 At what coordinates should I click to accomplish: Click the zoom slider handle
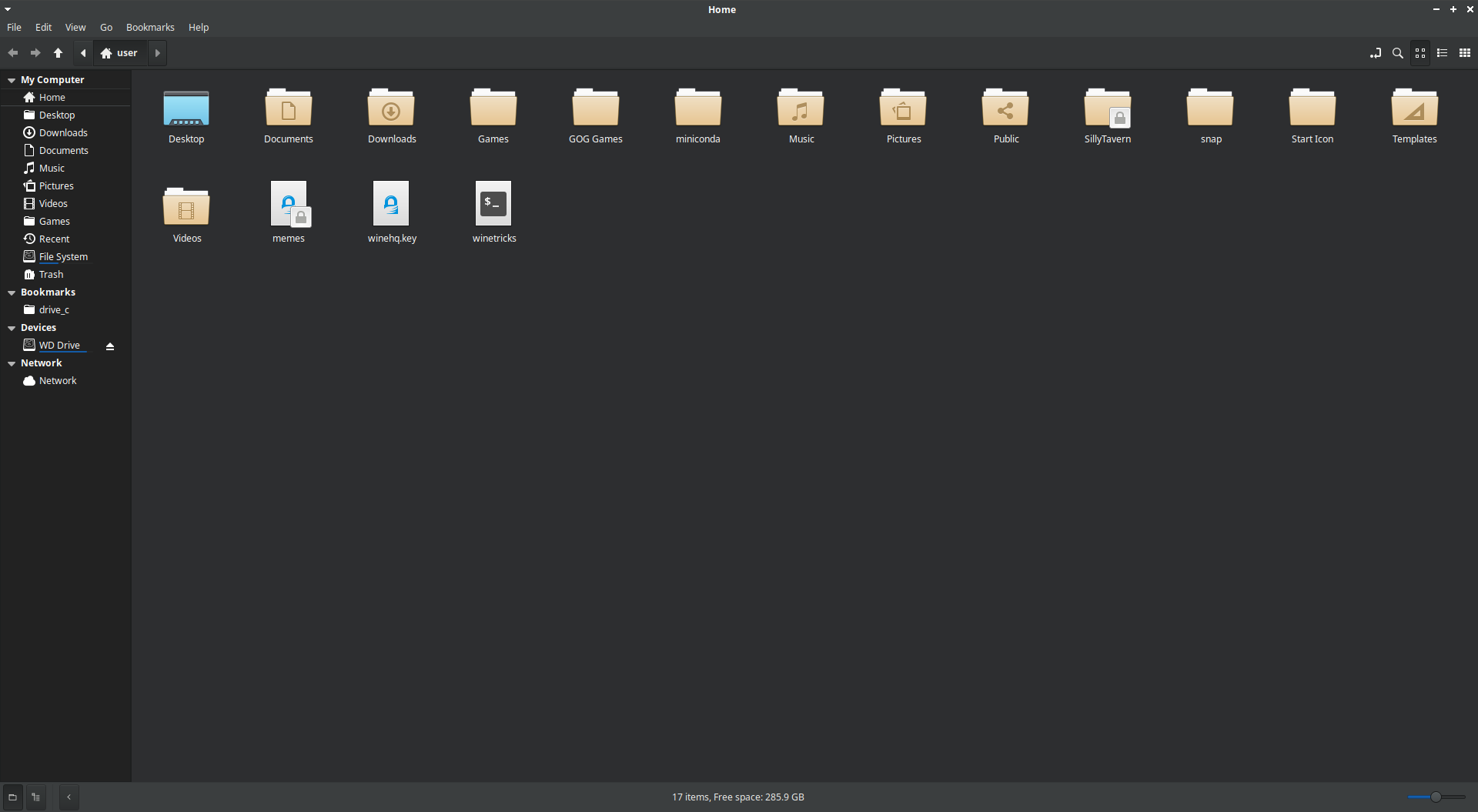[1436, 797]
